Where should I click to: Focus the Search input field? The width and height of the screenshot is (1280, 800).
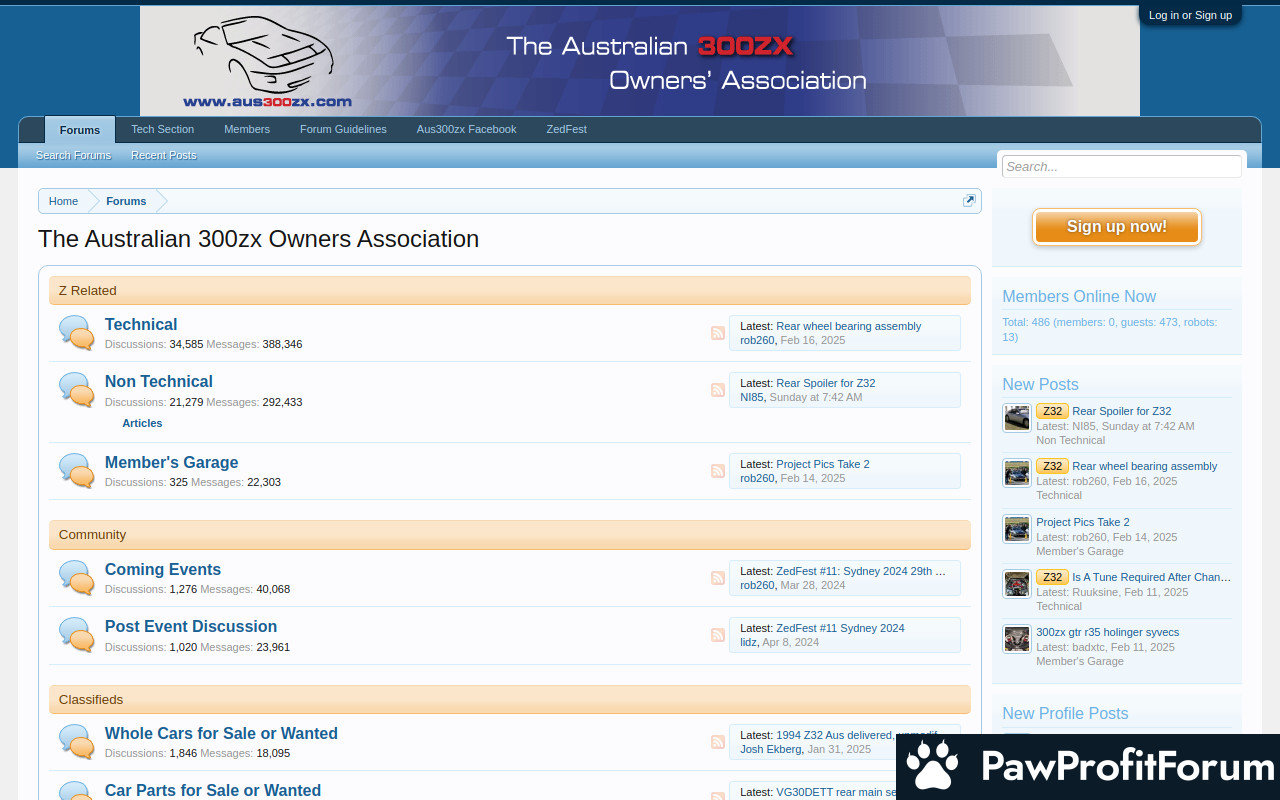pos(1122,167)
